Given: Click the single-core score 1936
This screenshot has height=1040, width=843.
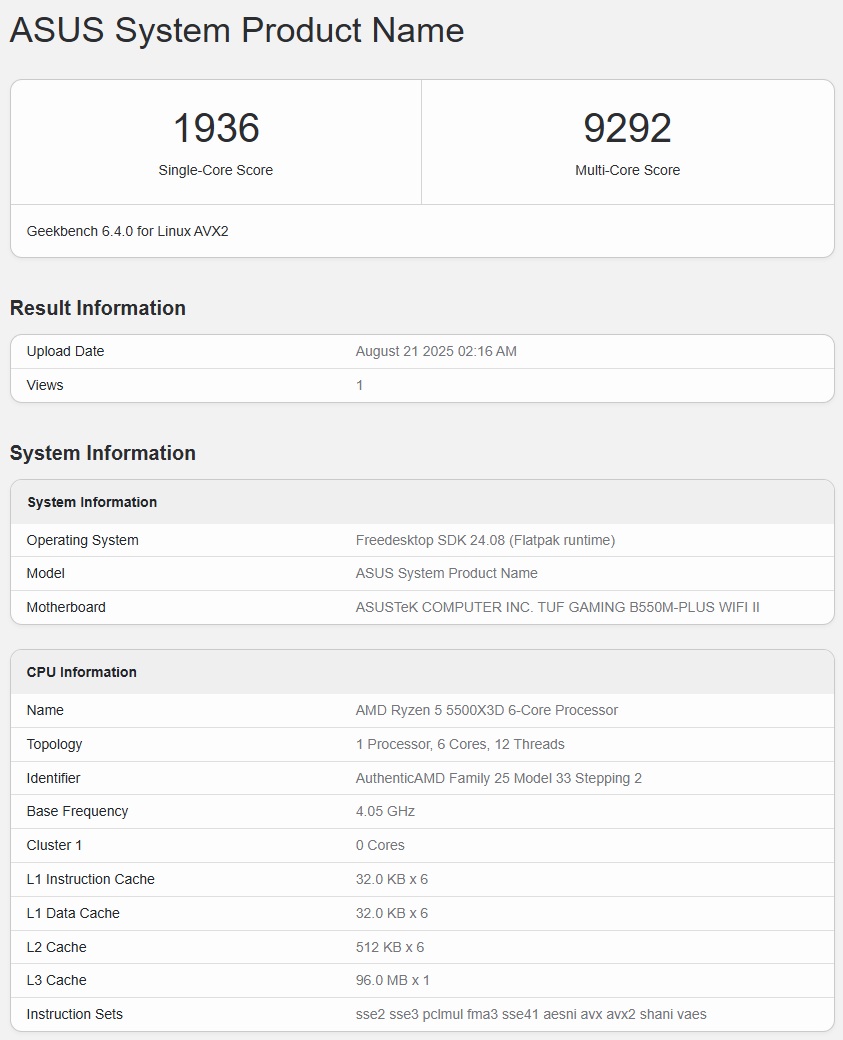Looking at the screenshot, I should tap(216, 128).
